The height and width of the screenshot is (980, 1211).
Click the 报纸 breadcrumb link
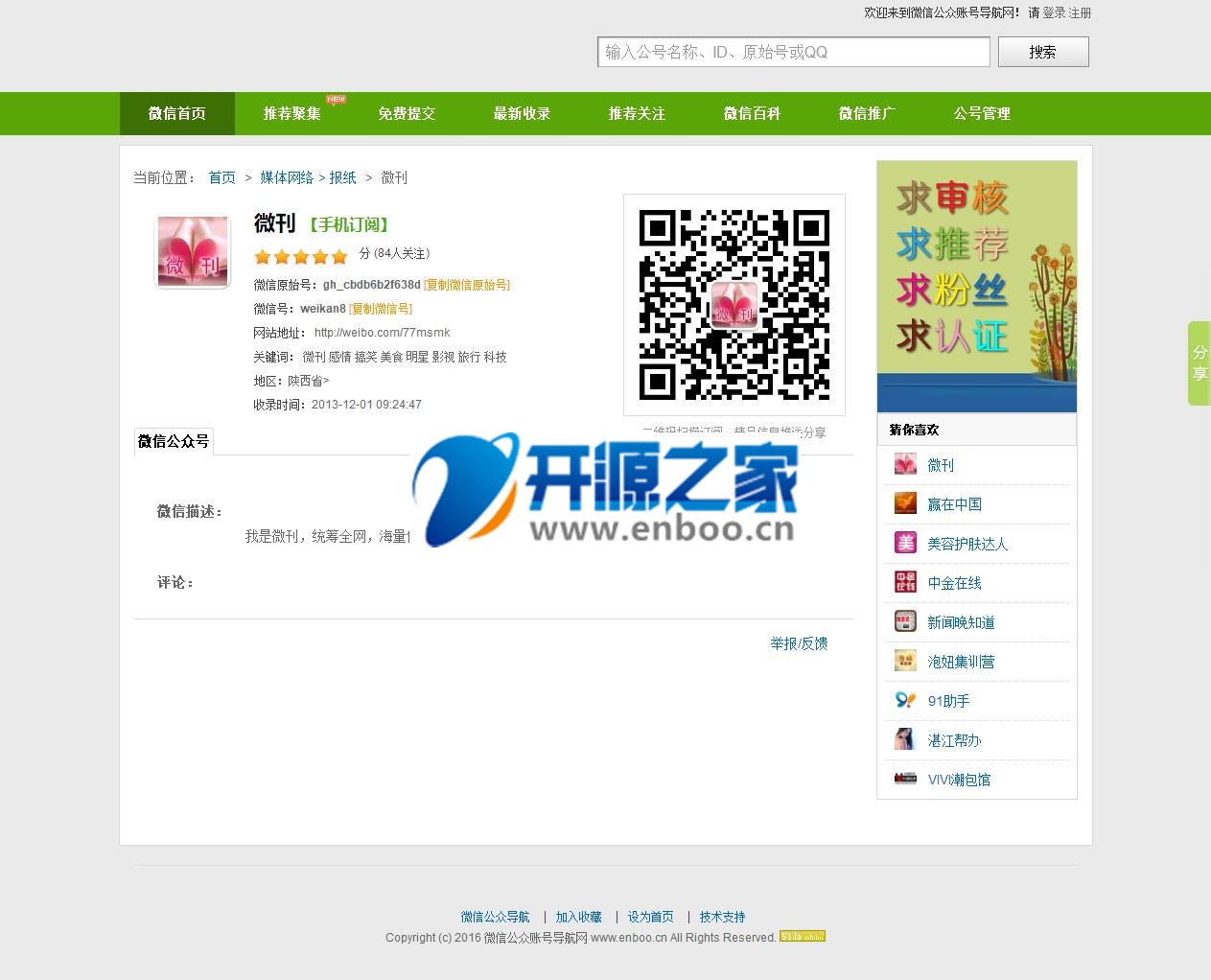(x=342, y=177)
